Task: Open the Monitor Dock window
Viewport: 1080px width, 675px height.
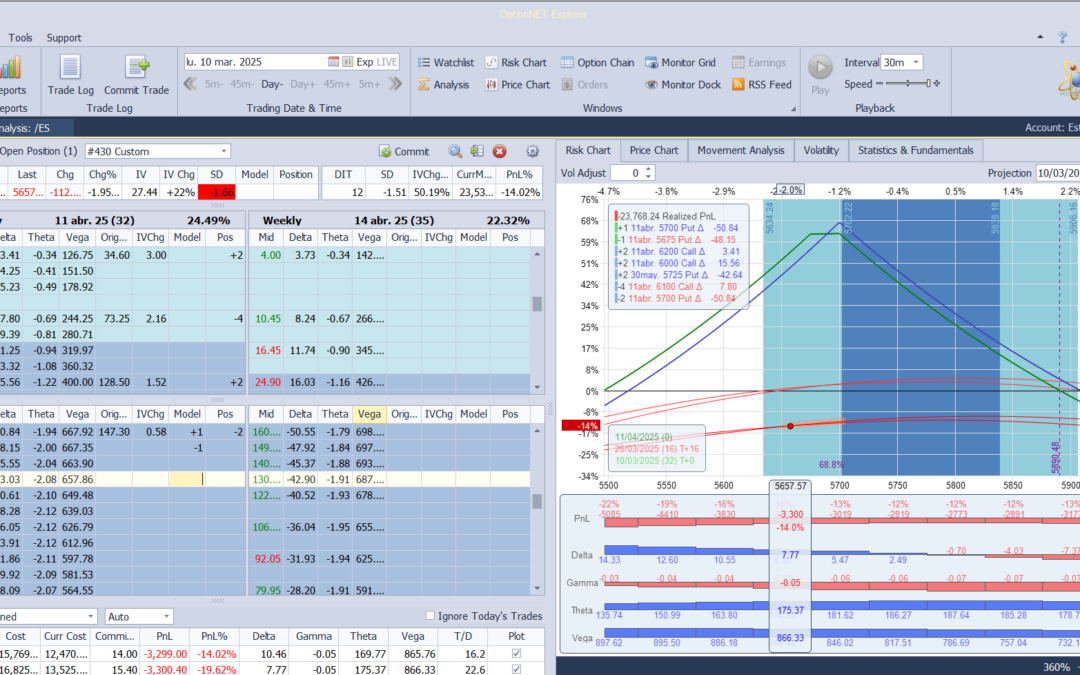Action: click(x=683, y=85)
